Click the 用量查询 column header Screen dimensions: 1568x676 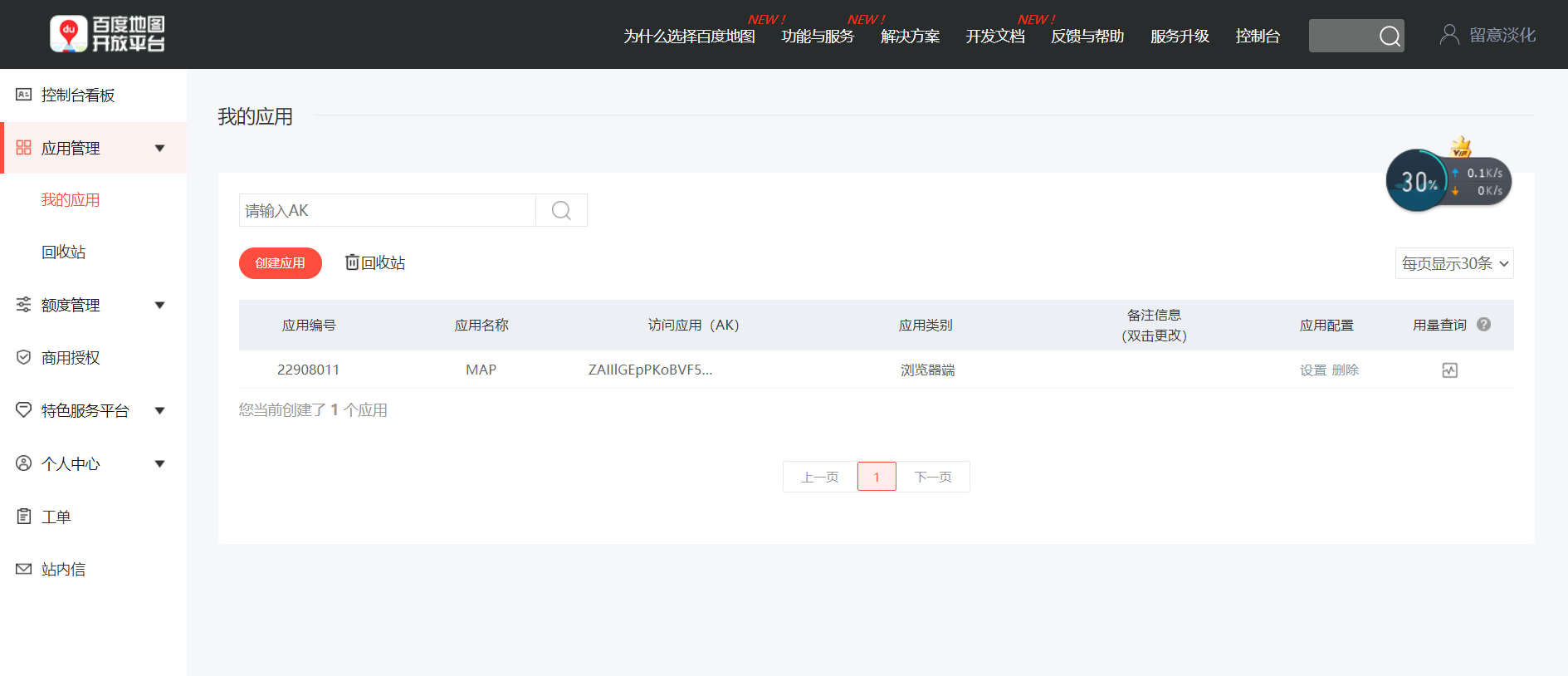click(x=1439, y=325)
